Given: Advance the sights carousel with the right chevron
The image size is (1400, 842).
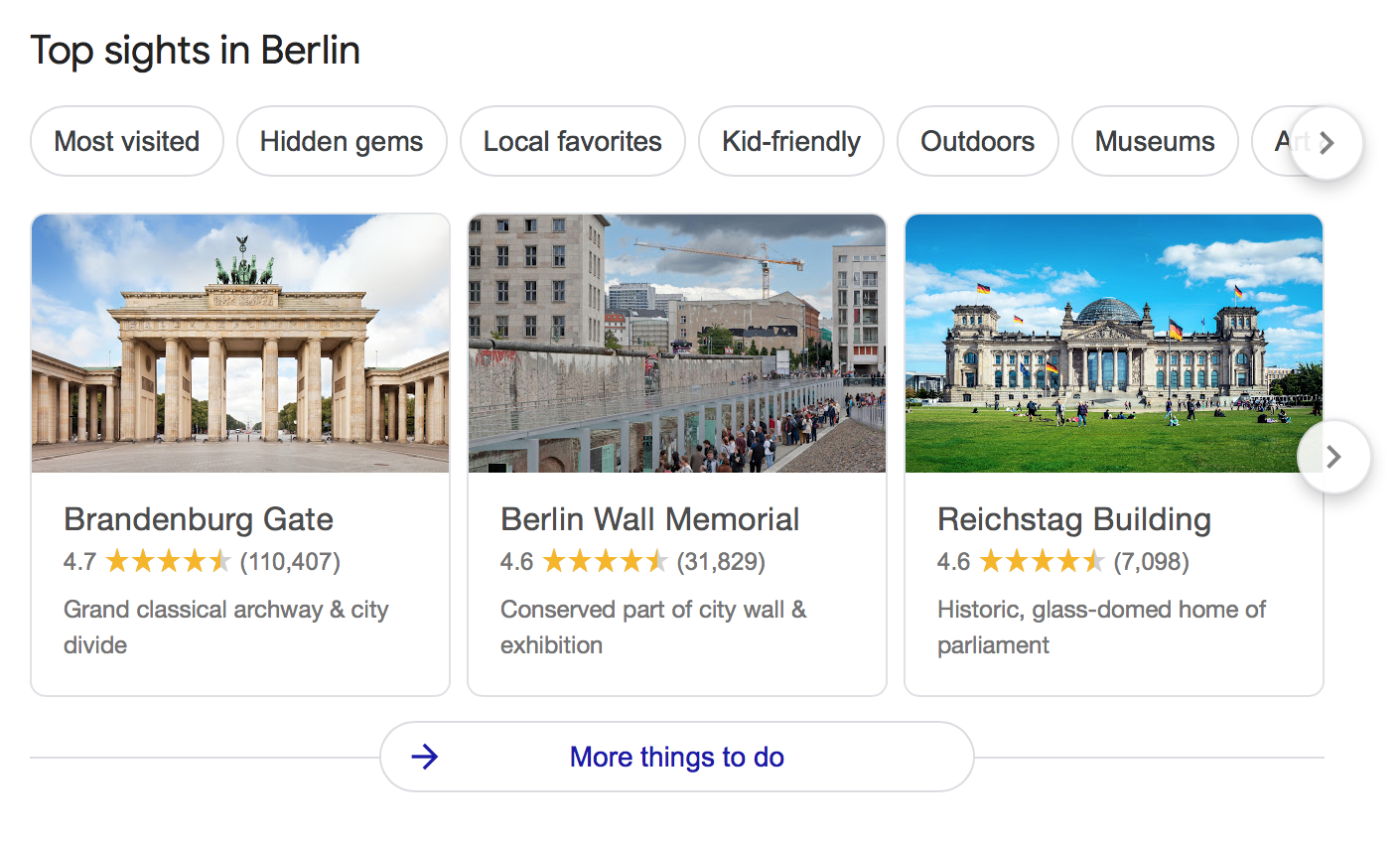Looking at the screenshot, I should (1333, 457).
